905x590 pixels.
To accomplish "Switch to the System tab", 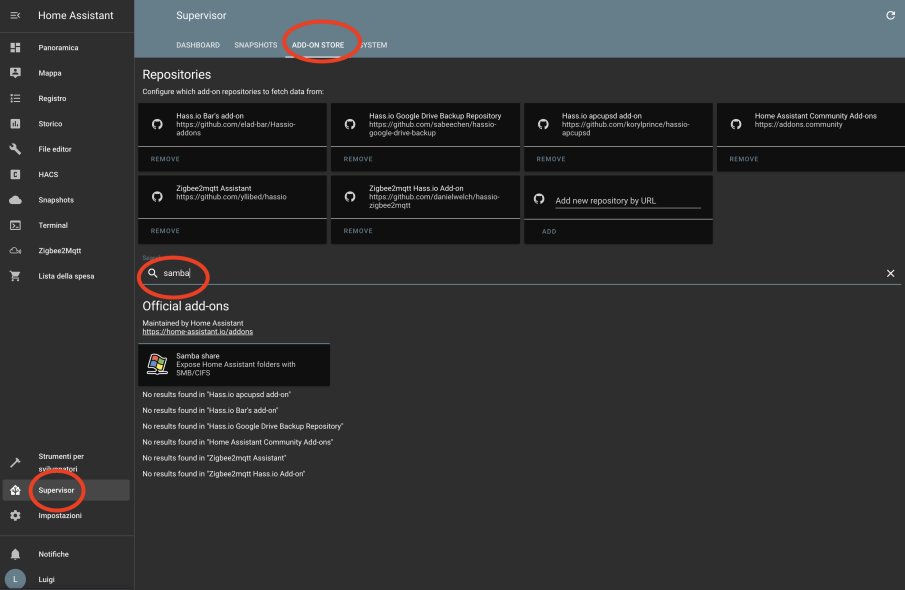I will click(x=373, y=45).
